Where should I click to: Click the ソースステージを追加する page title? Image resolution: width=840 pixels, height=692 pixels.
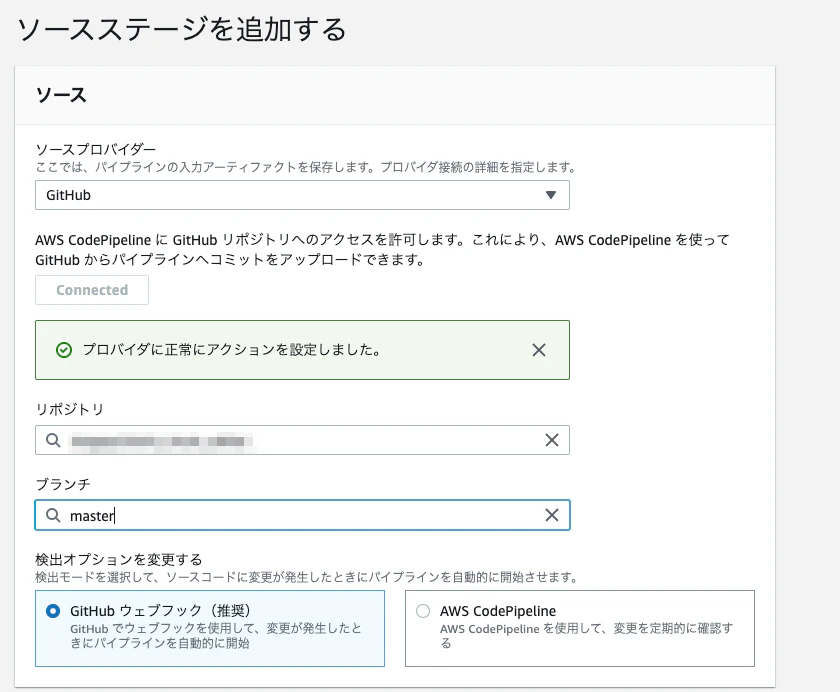tap(180, 30)
